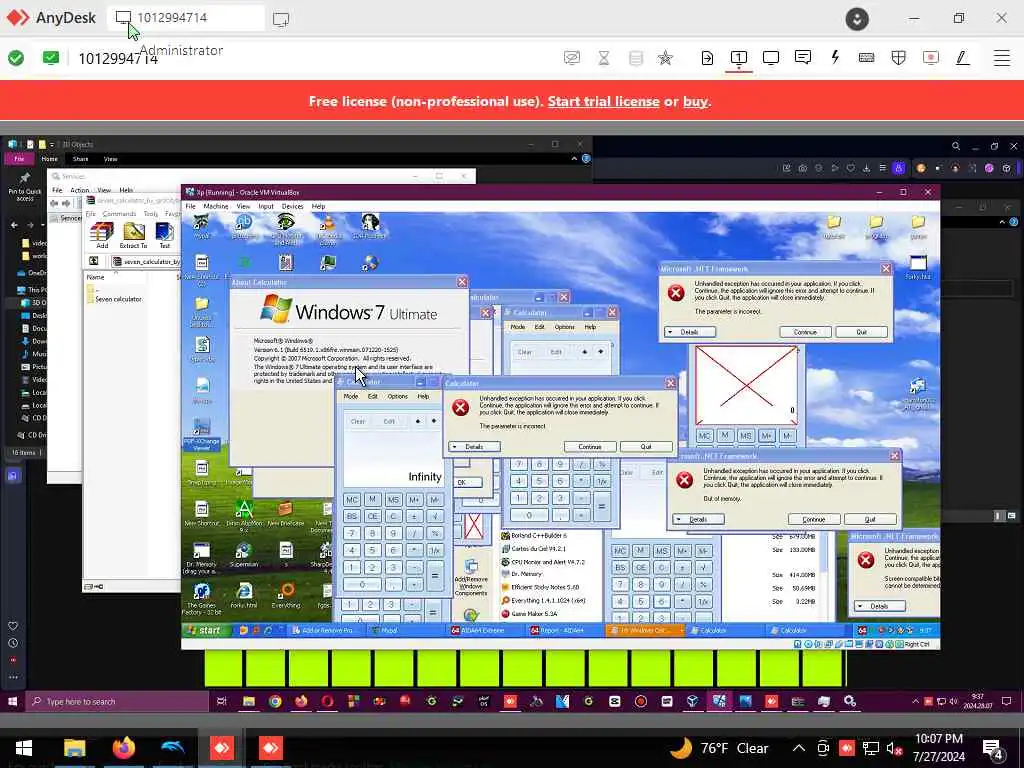This screenshot has width=1024, height=768.
Task: Click Quit in Calculator-titled error dialog
Action: click(x=646, y=447)
